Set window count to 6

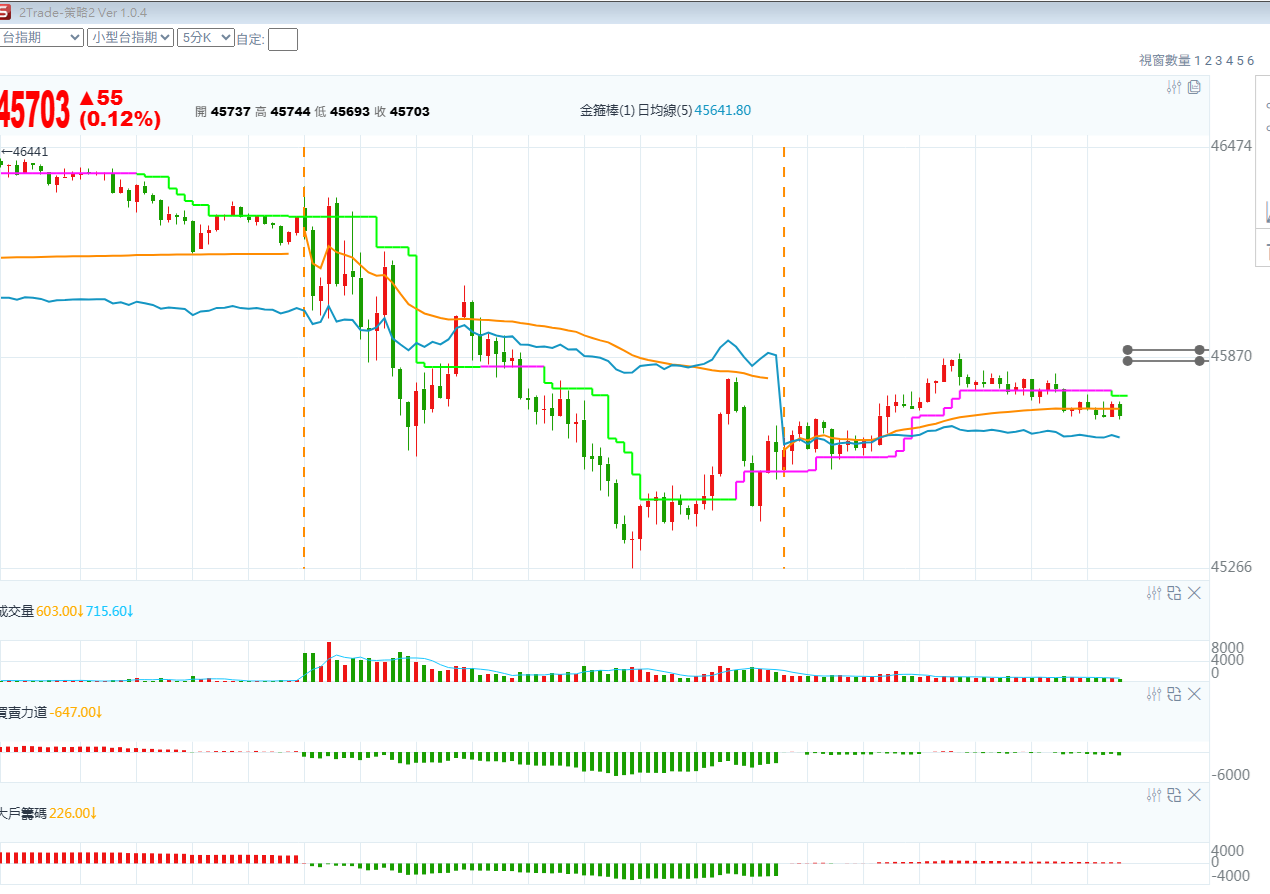tap(1250, 61)
